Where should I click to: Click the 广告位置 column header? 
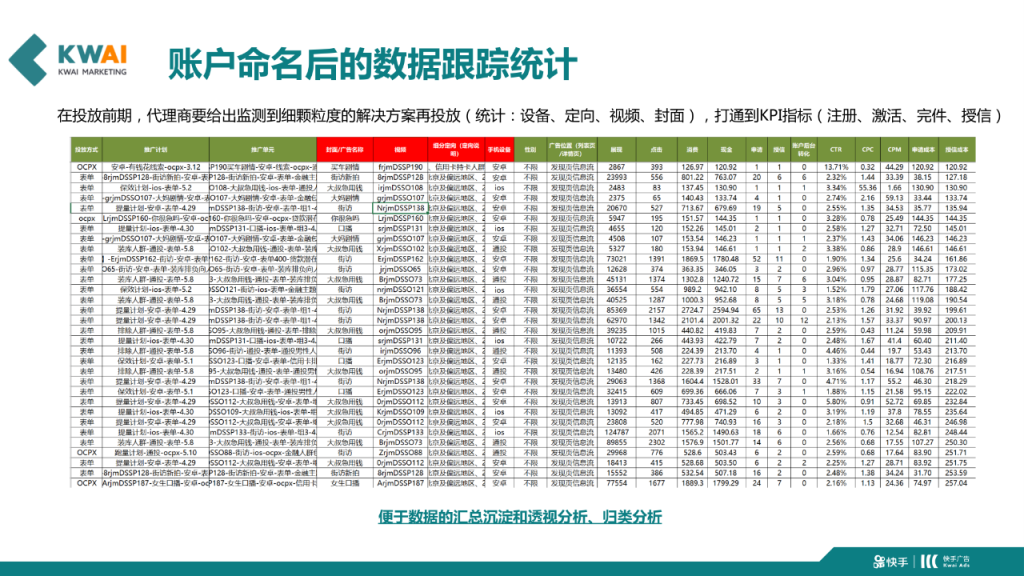tap(571, 150)
